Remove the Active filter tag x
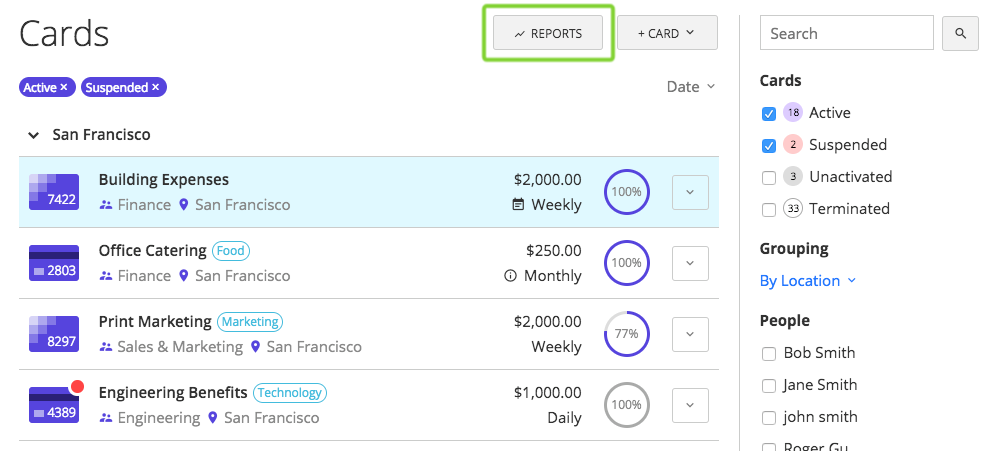 click(x=64, y=88)
